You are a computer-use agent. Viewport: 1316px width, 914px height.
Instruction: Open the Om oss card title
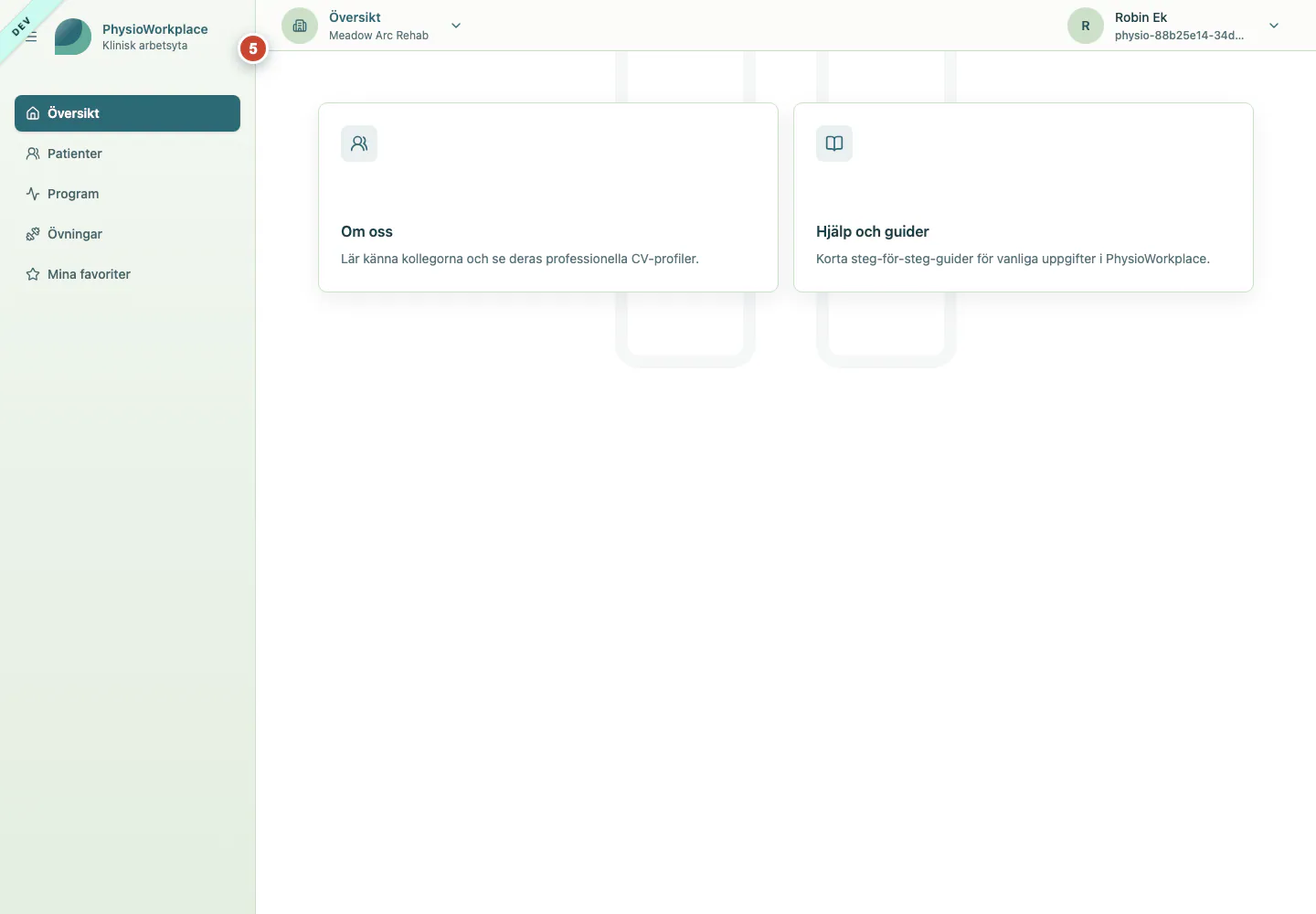[x=366, y=232]
